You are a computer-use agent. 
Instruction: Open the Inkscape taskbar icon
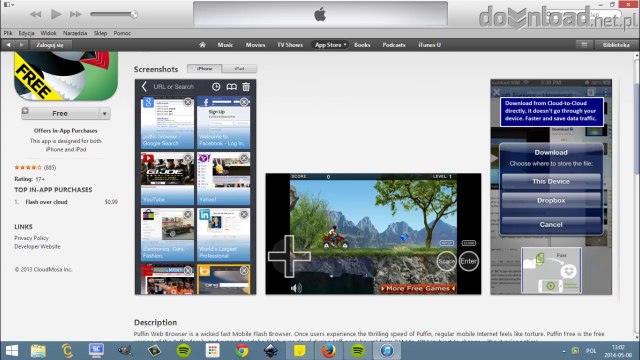pyautogui.click(x=271, y=351)
